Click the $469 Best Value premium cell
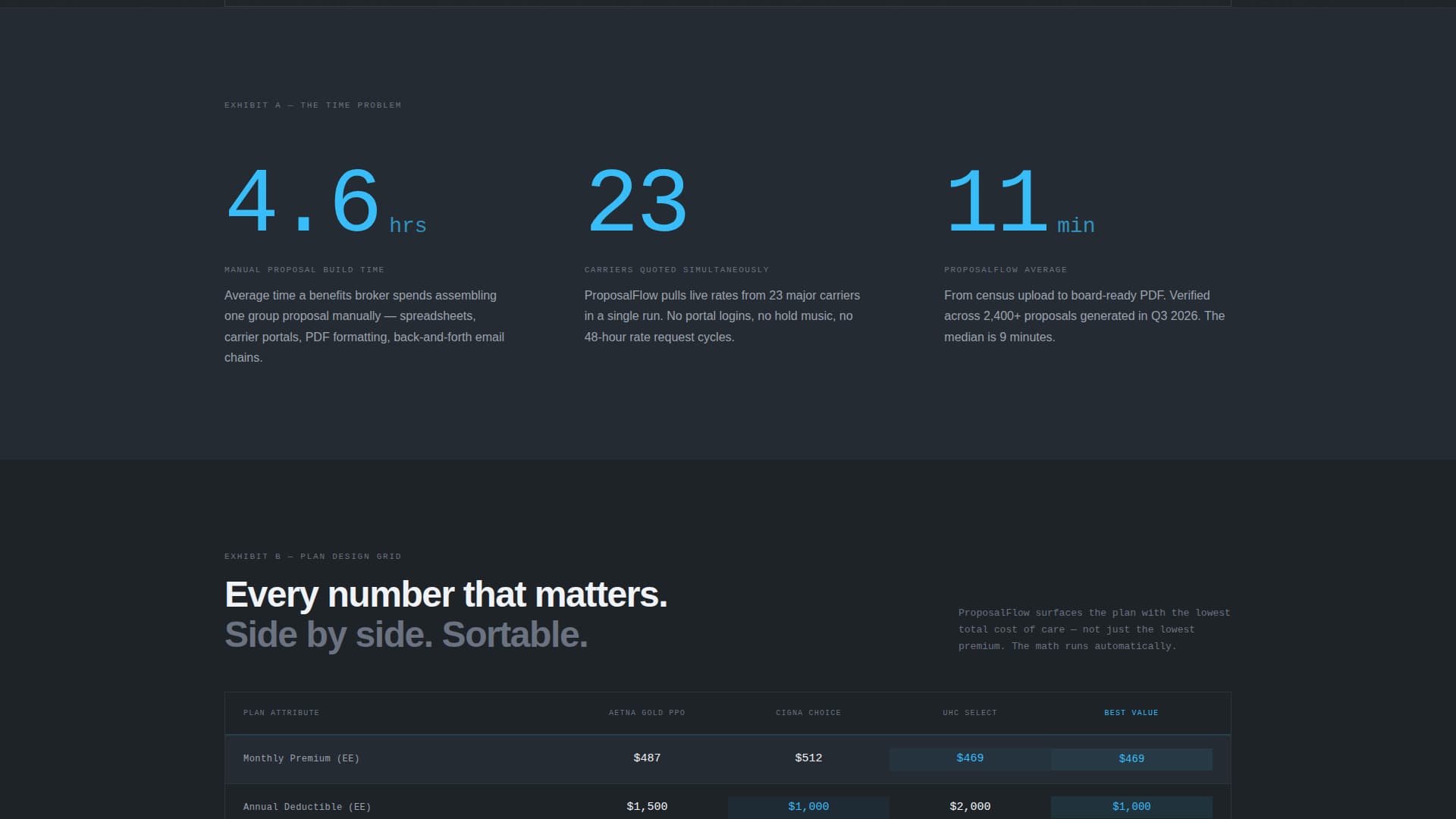Image resolution: width=1456 pixels, height=819 pixels. click(x=1131, y=759)
